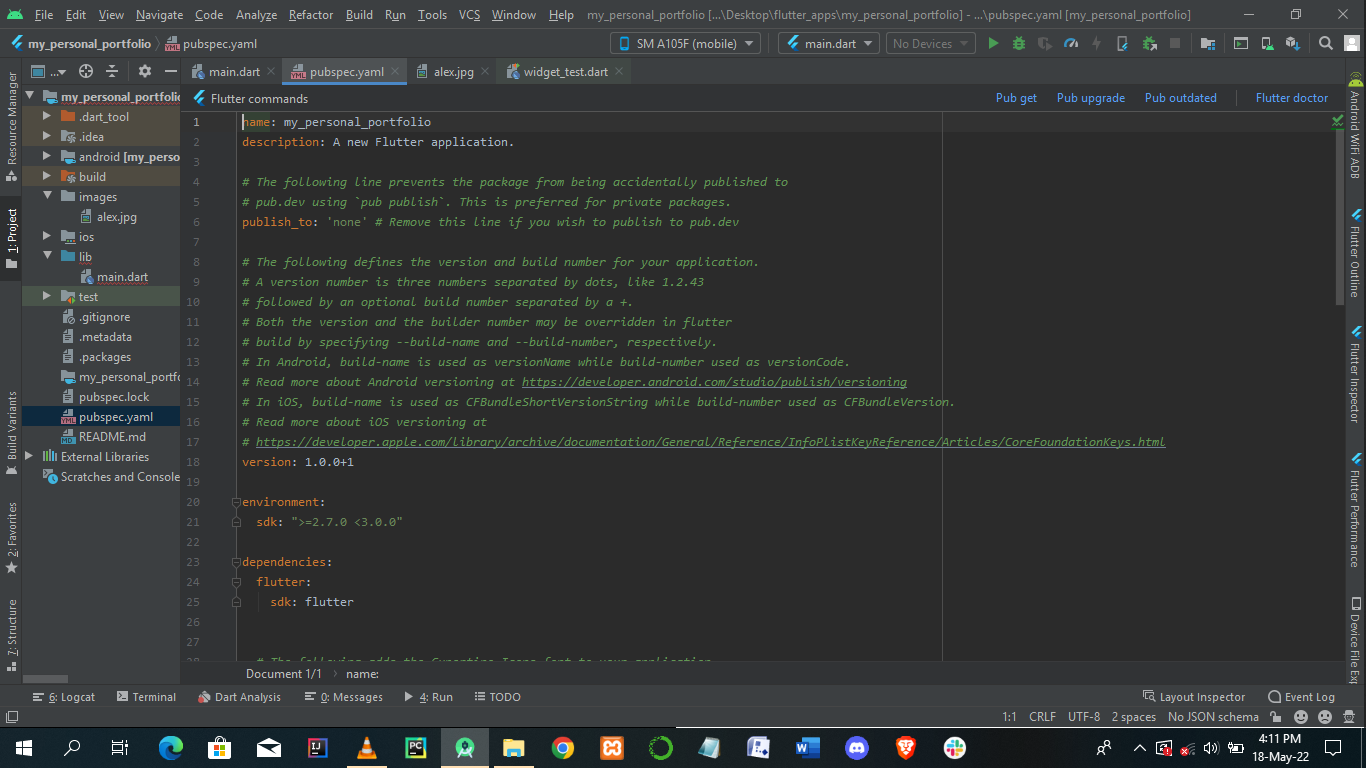1366x768 pixels.
Task: Open the Project Structure folder icon
Action: (1208, 43)
